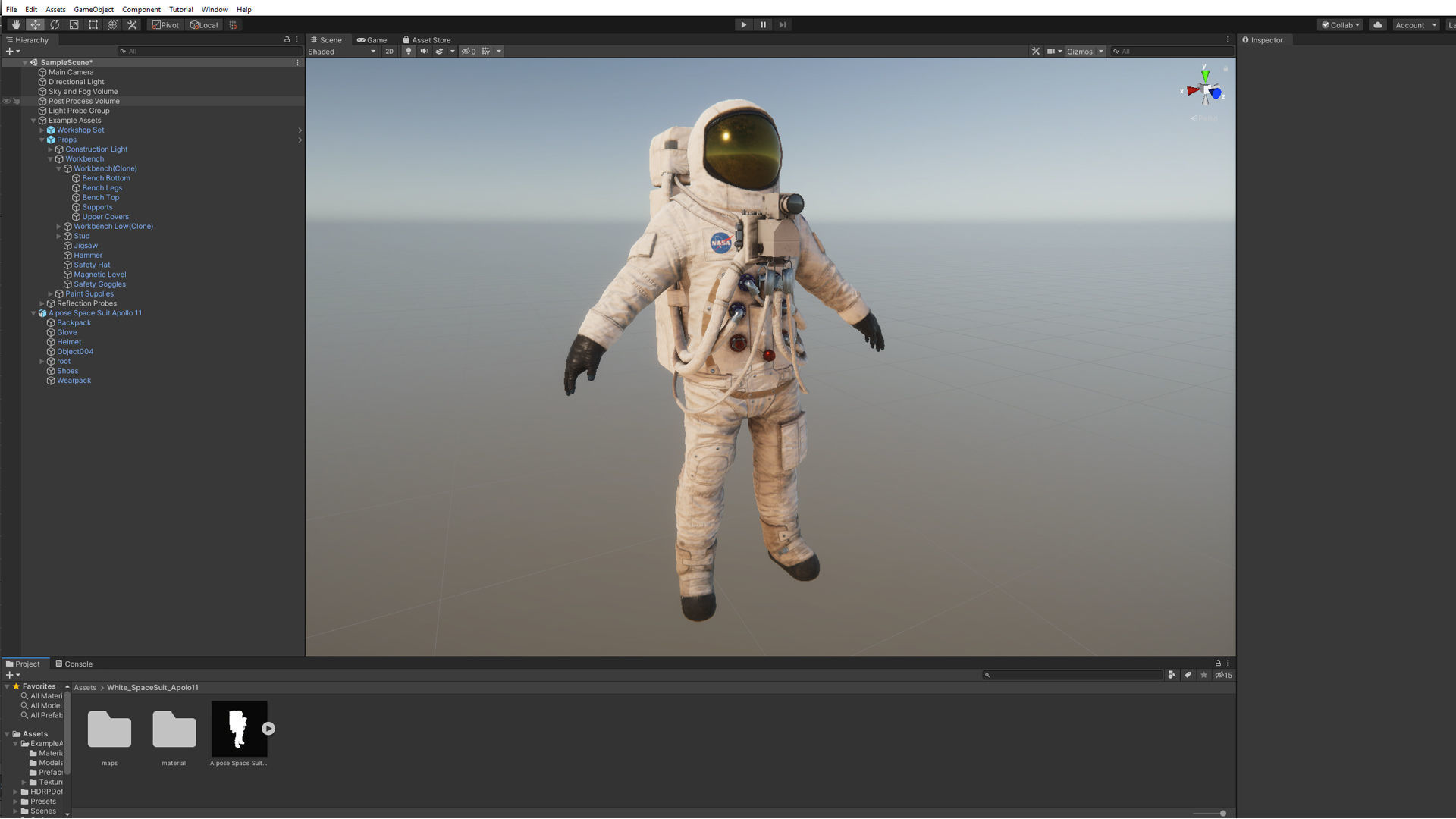Open Project create (+) dropdown
The height and width of the screenshot is (819, 1456).
click(x=13, y=675)
